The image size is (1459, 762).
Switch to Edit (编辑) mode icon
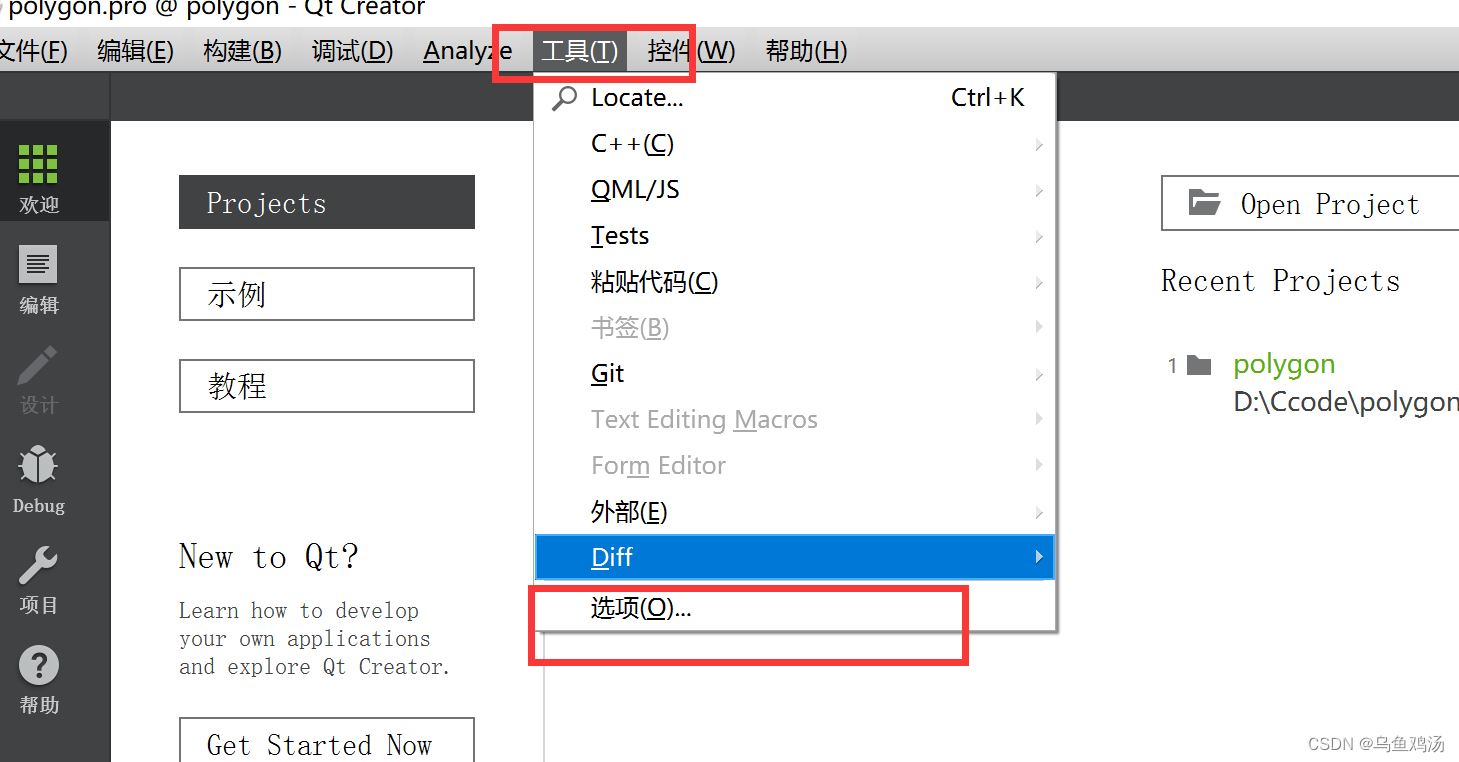[x=38, y=265]
